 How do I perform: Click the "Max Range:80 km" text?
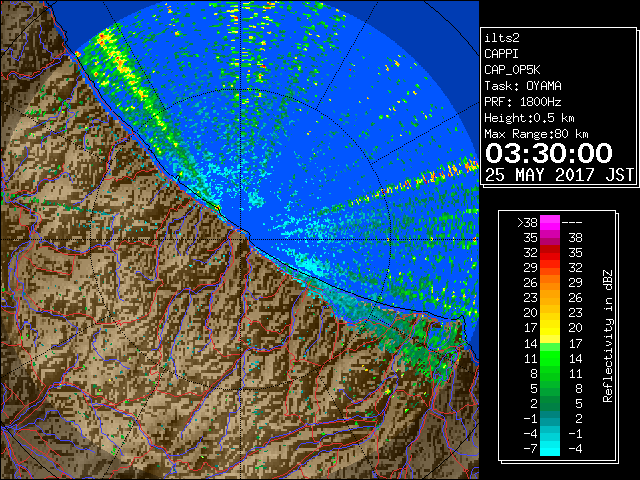click(x=536, y=134)
